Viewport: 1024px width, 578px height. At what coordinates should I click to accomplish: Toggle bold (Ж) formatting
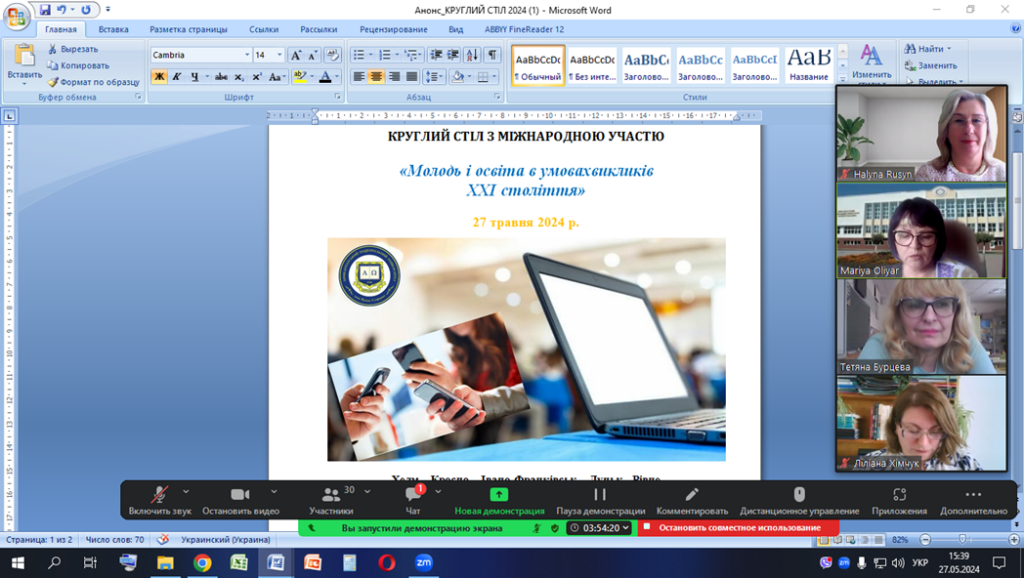coord(159,76)
